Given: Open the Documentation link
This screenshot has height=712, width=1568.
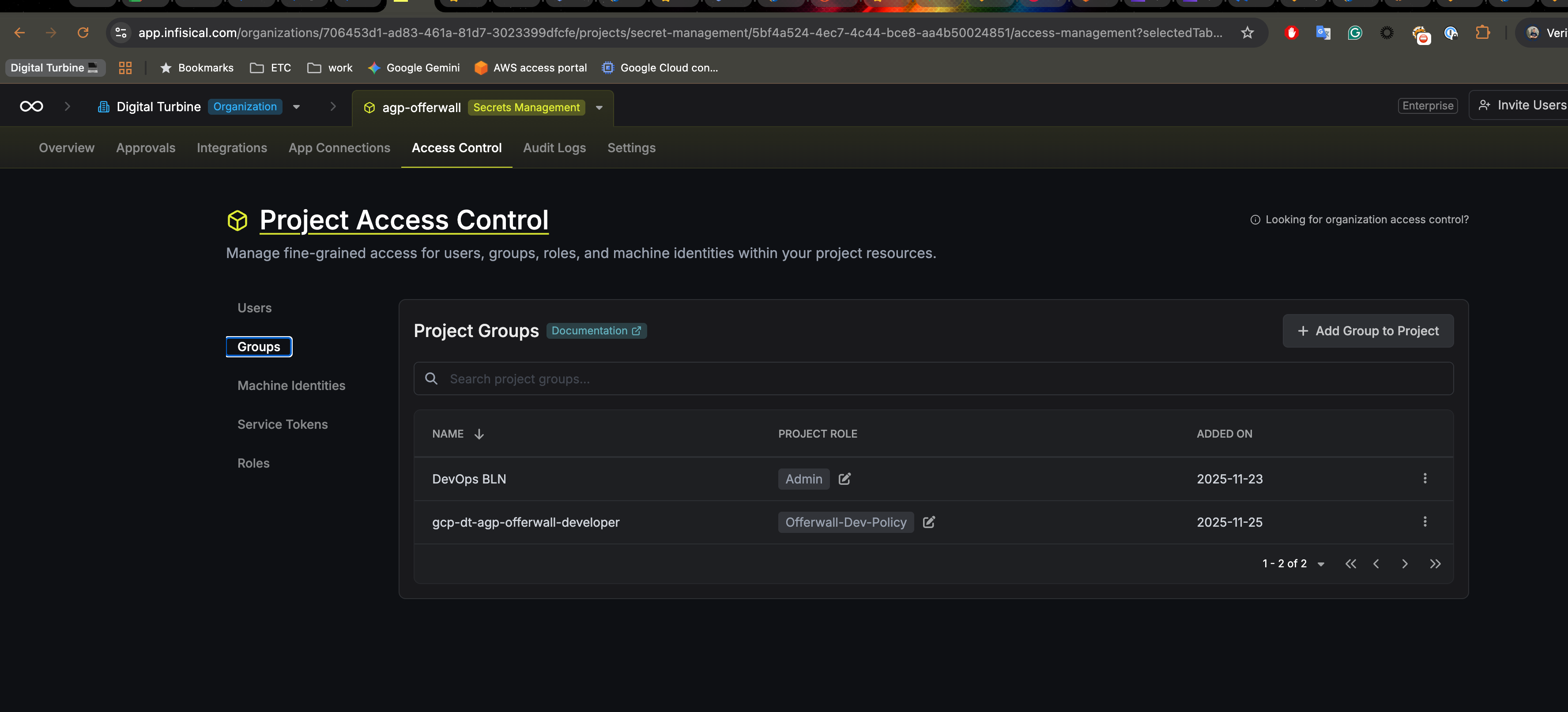Looking at the screenshot, I should click(x=596, y=331).
